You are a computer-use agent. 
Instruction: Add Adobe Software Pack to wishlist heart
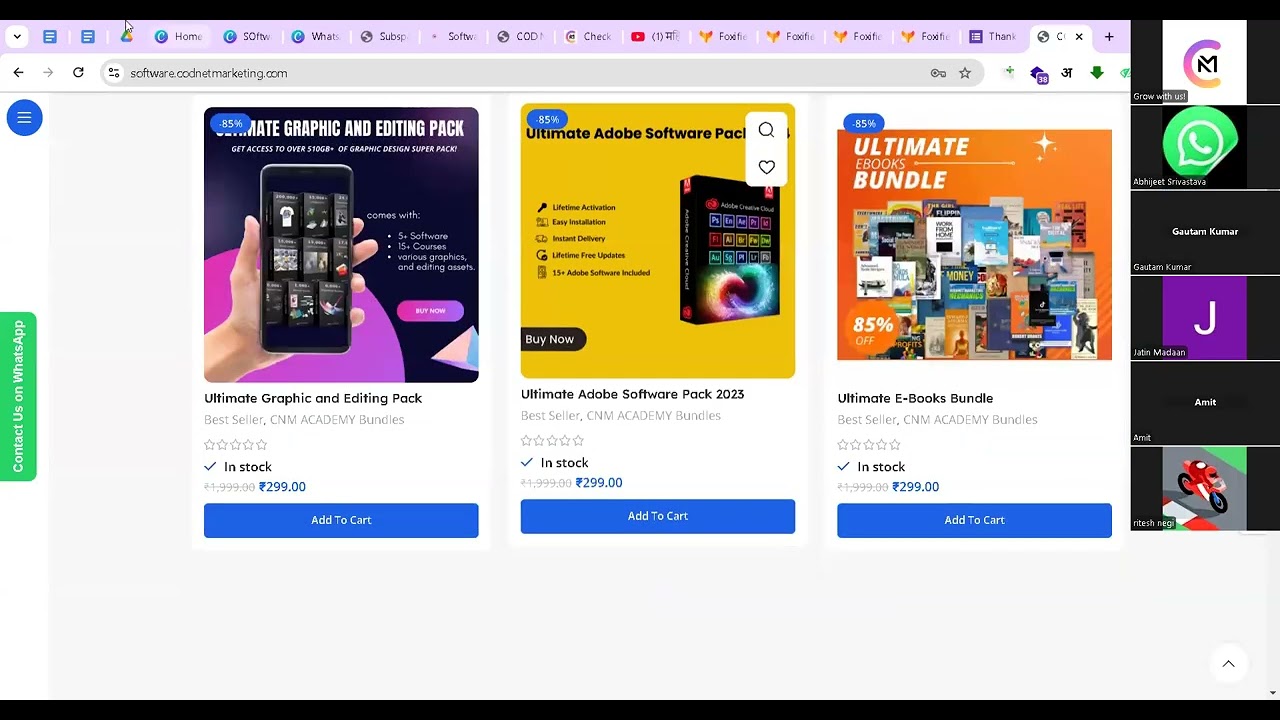(766, 167)
